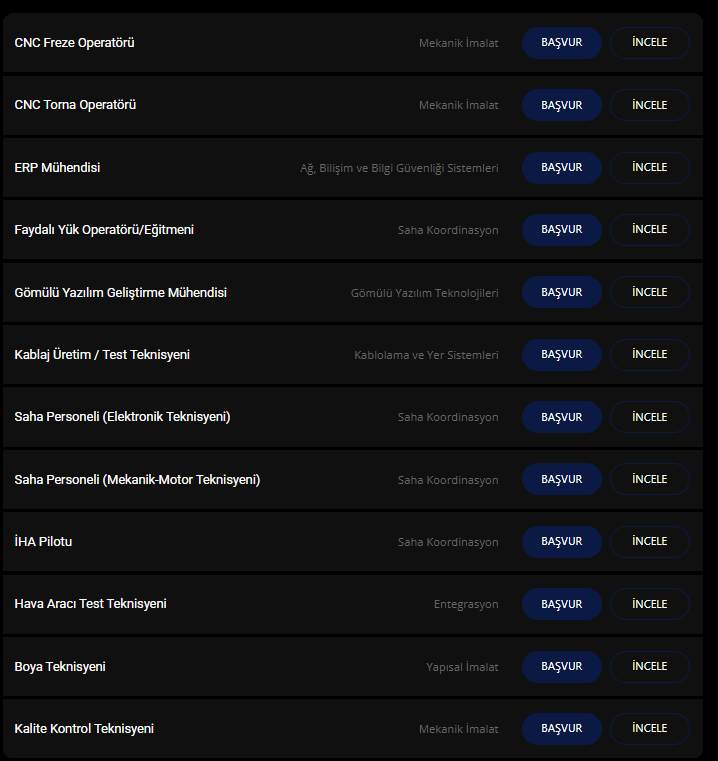The image size is (718, 761).
Task: Apply to CNC Torna Operatörü position
Action: 561,105
